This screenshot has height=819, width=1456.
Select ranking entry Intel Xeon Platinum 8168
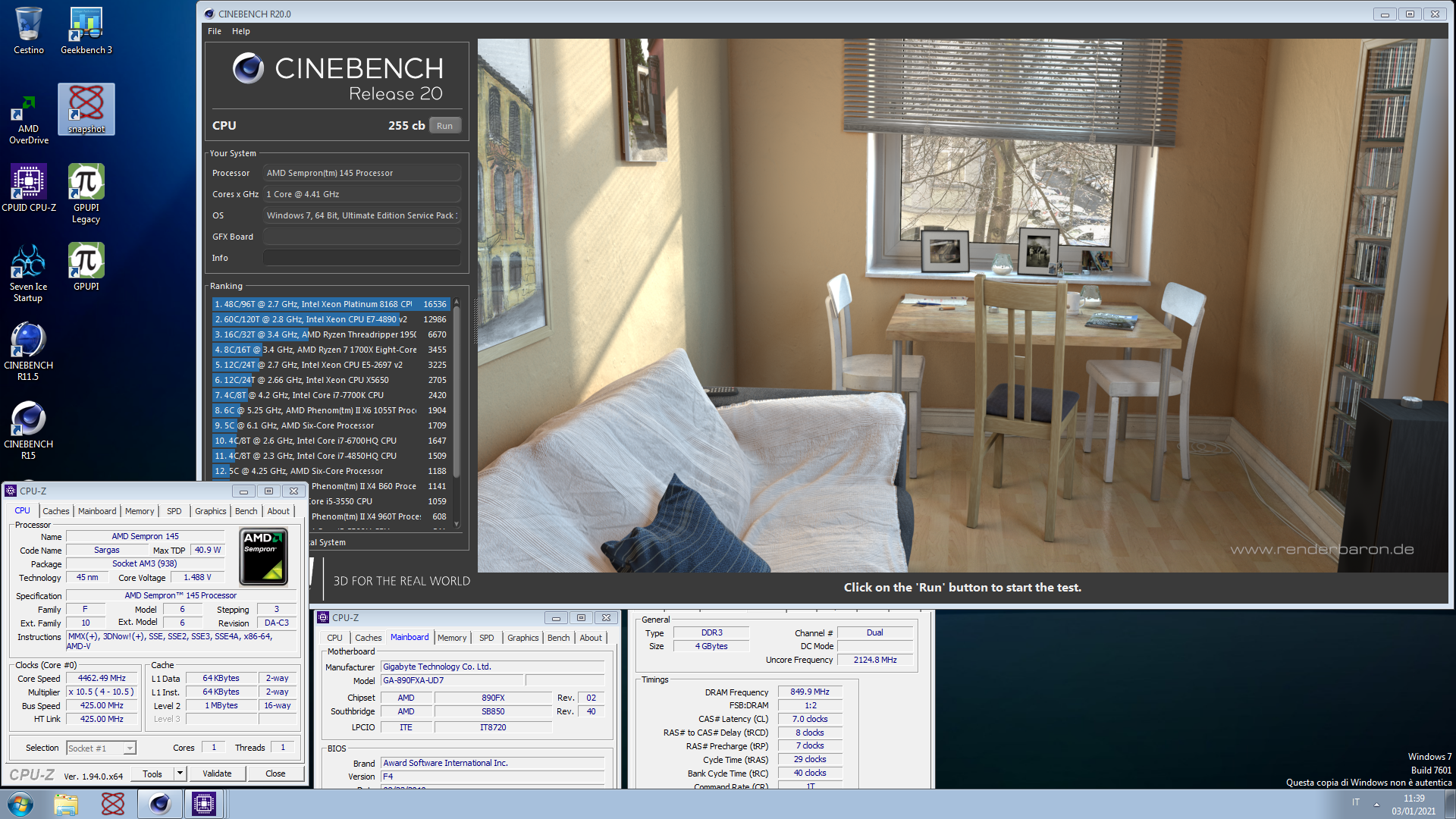[x=331, y=304]
